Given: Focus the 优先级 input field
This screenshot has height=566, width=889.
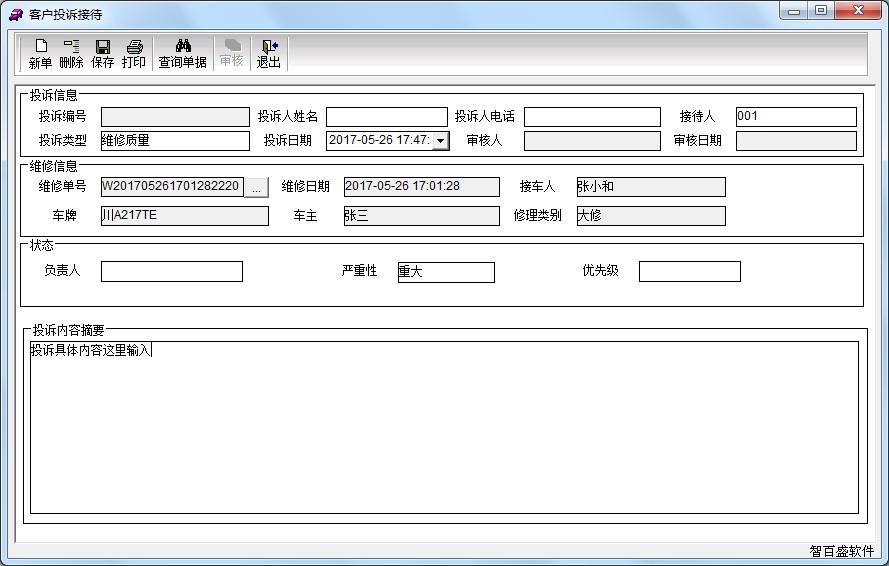Looking at the screenshot, I should coord(689,271).
